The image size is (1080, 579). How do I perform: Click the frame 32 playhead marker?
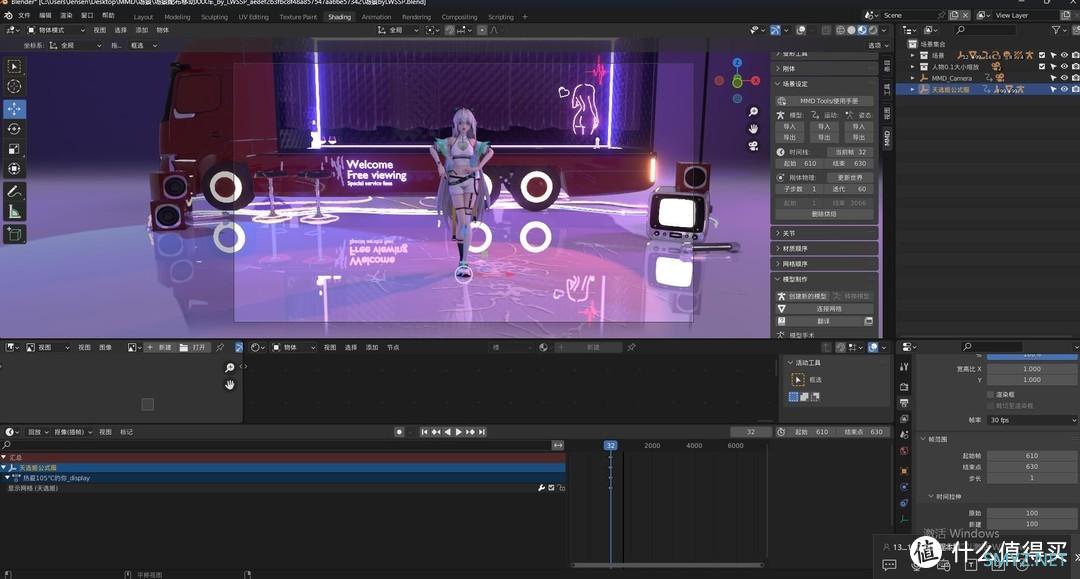(x=610, y=445)
